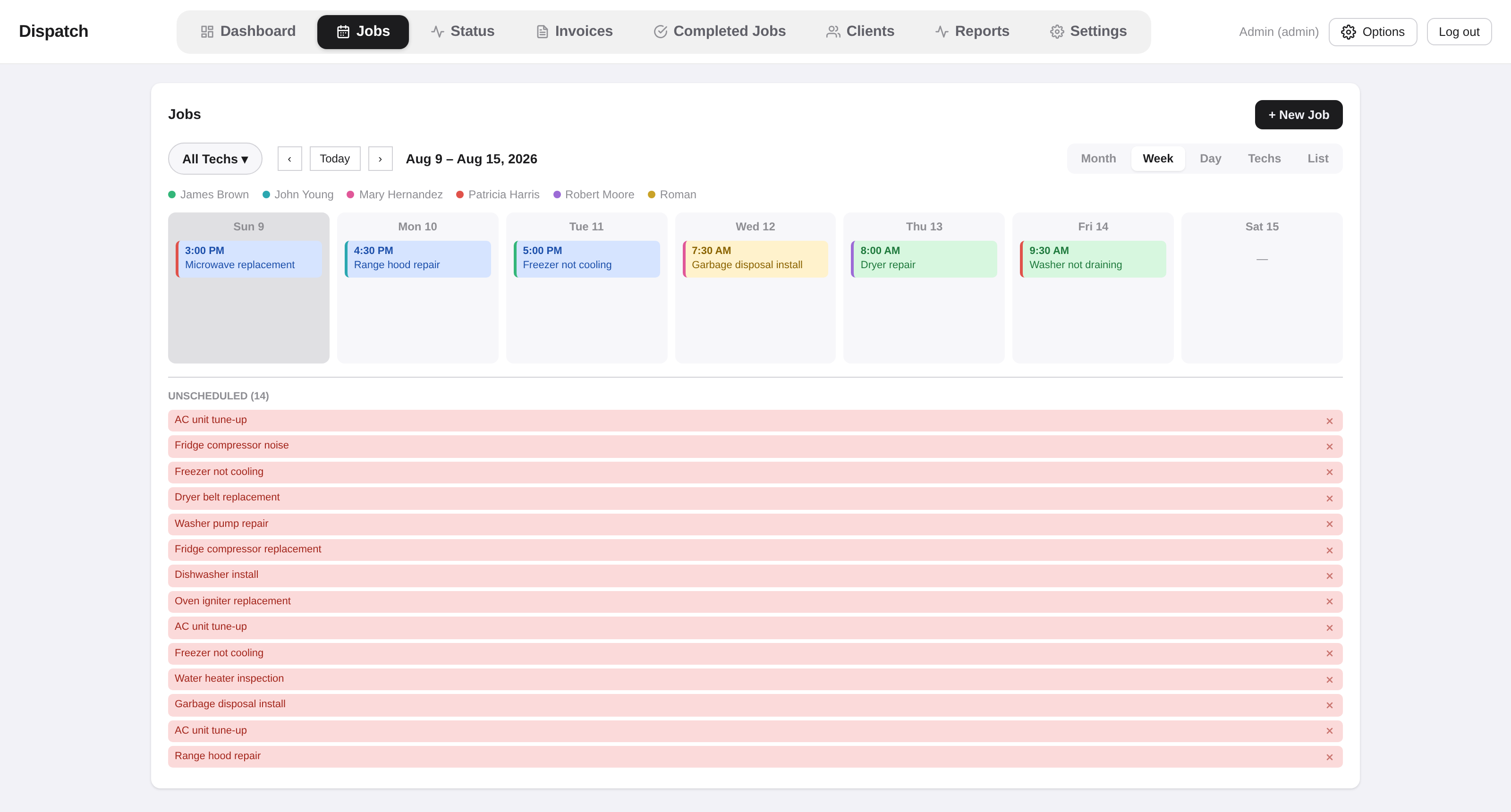Click John Young legend entry
Viewport: 1511px width, 812px height.
click(x=298, y=195)
